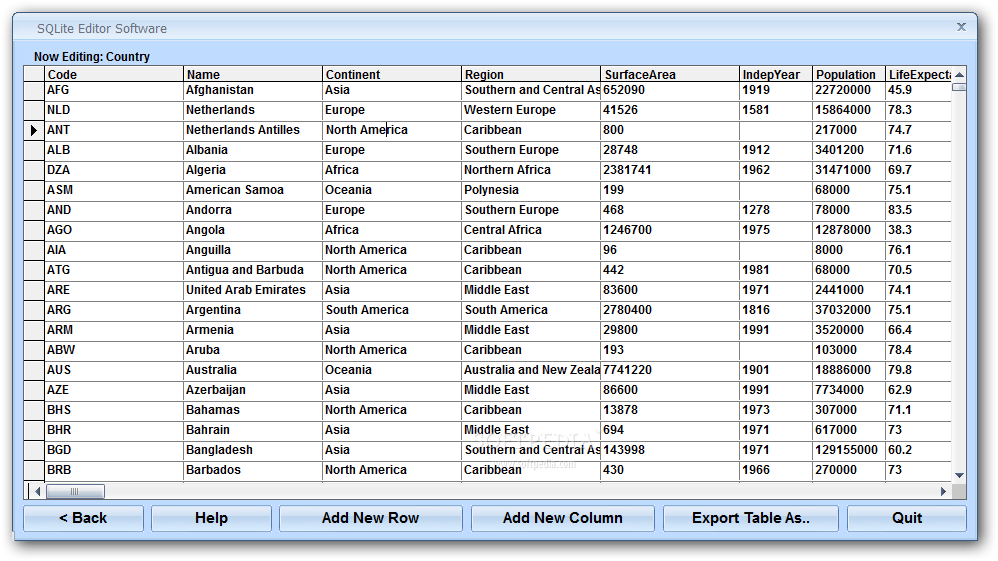This screenshot has height=561, width=998.
Task: Select the LifeExpectancy column header
Action: (x=918, y=74)
